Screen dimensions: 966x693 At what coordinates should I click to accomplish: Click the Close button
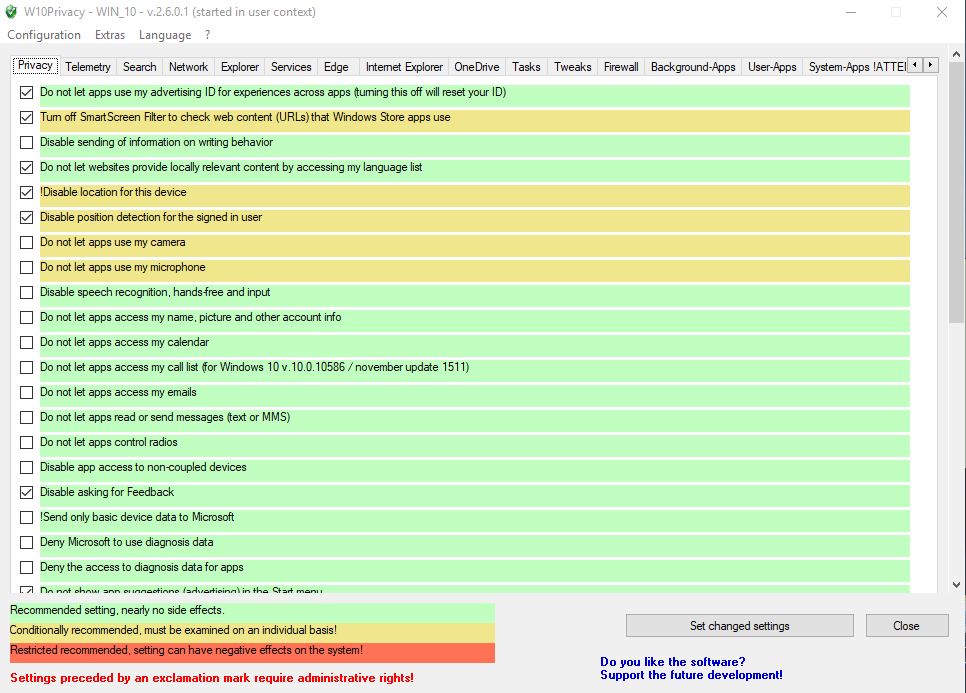click(x=907, y=626)
